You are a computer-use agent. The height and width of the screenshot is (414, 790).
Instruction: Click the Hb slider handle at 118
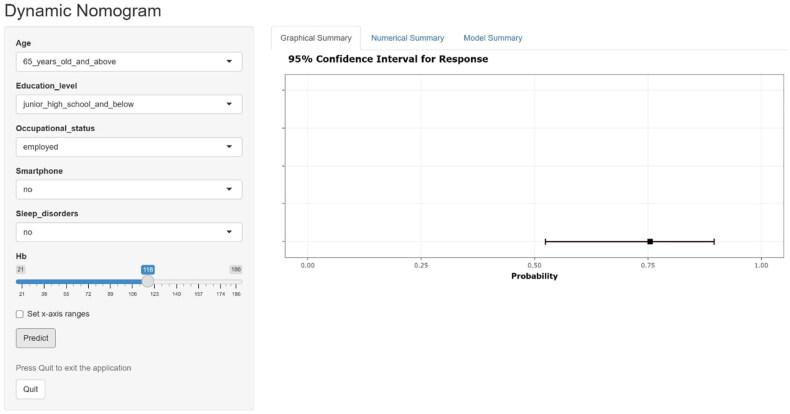pos(148,282)
